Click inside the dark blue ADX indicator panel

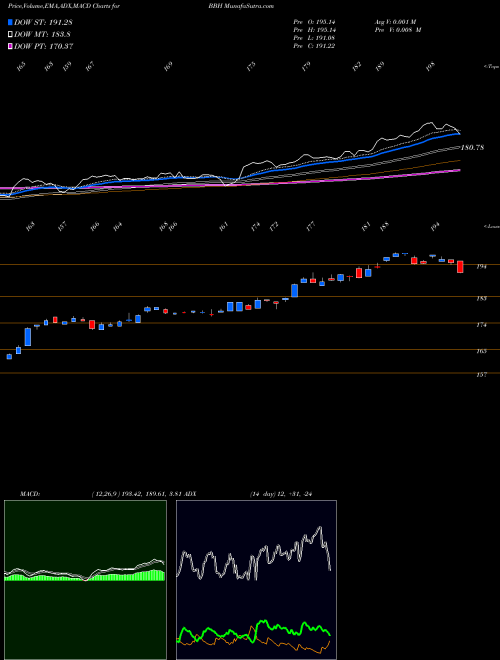tap(256, 580)
